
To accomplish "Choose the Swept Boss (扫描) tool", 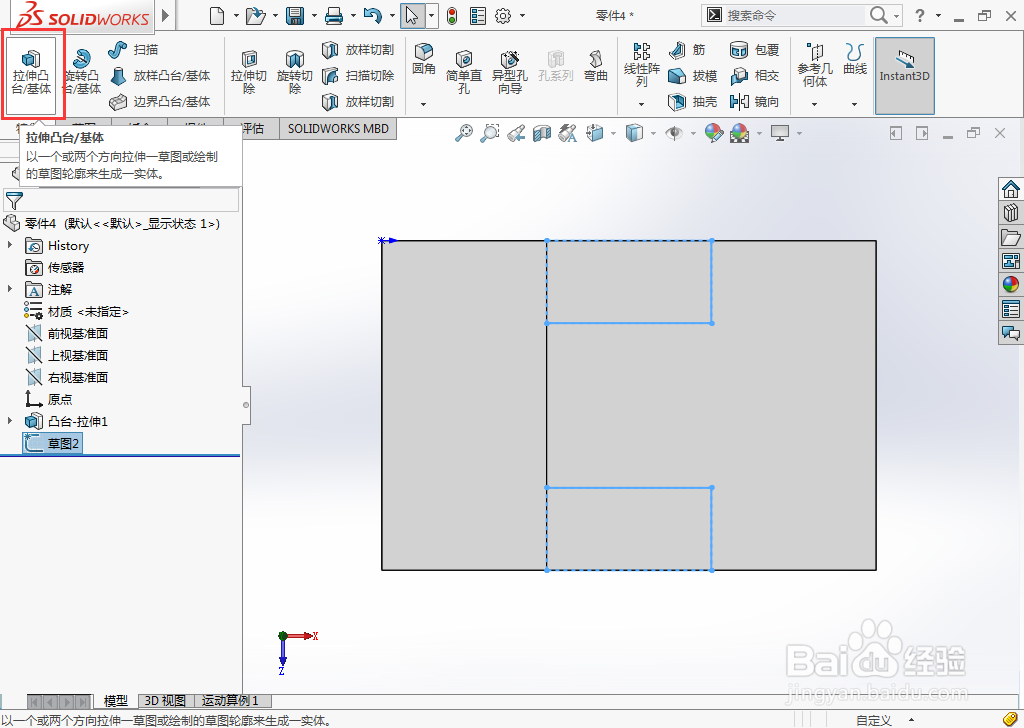I will tap(133, 50).
